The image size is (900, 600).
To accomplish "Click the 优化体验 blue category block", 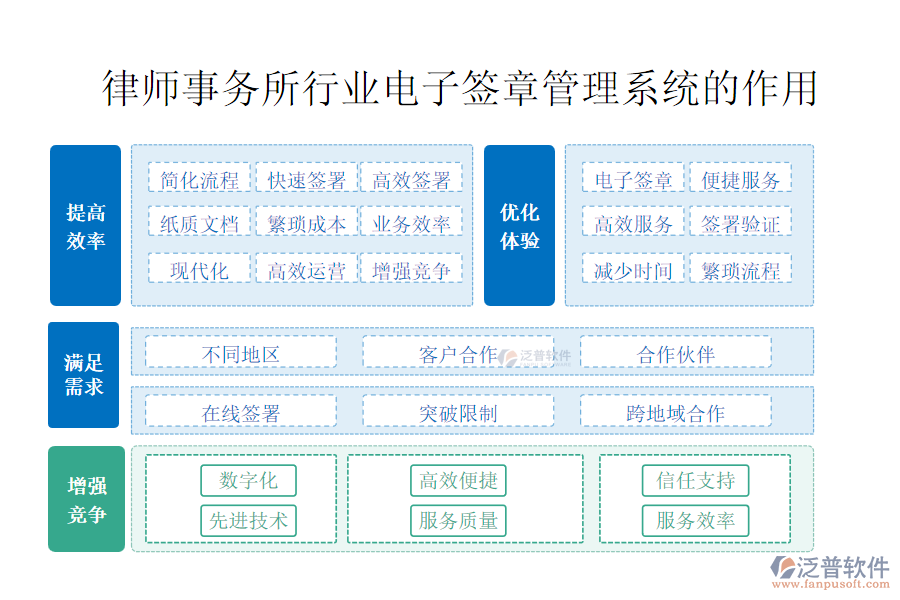I will pyautogui.click(x=519, y=225).
